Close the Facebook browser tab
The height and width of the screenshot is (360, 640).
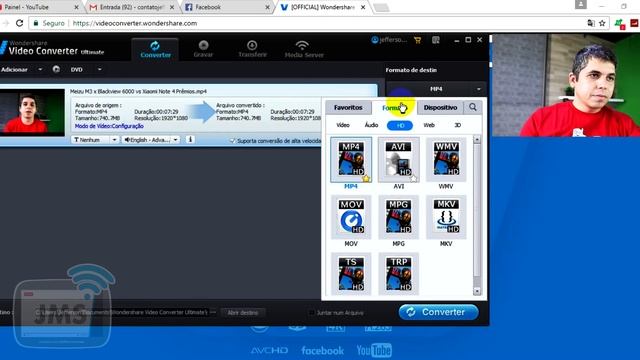tap(267, 7)
